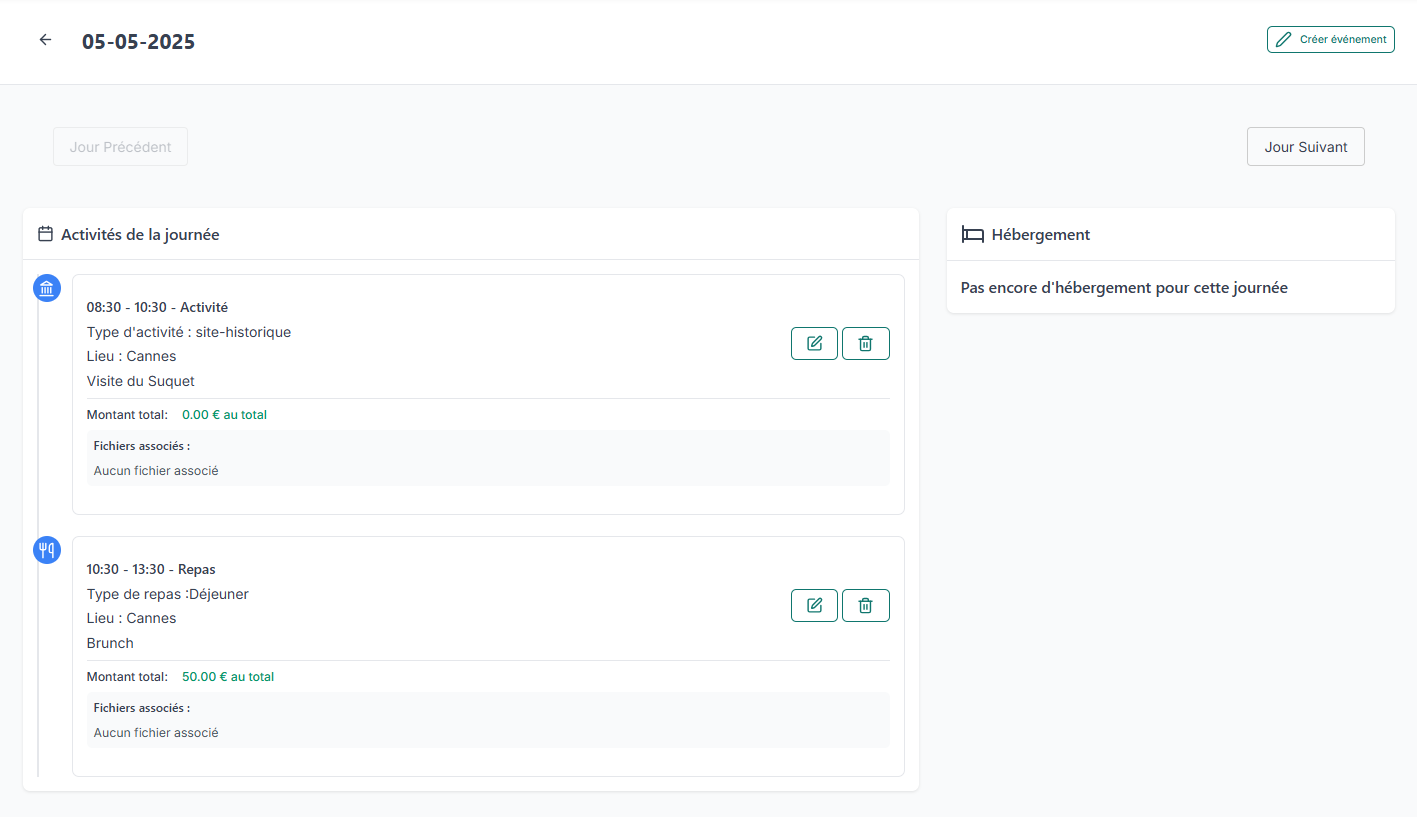Click calendar icon beside Activités de la journée

[45, 234]
